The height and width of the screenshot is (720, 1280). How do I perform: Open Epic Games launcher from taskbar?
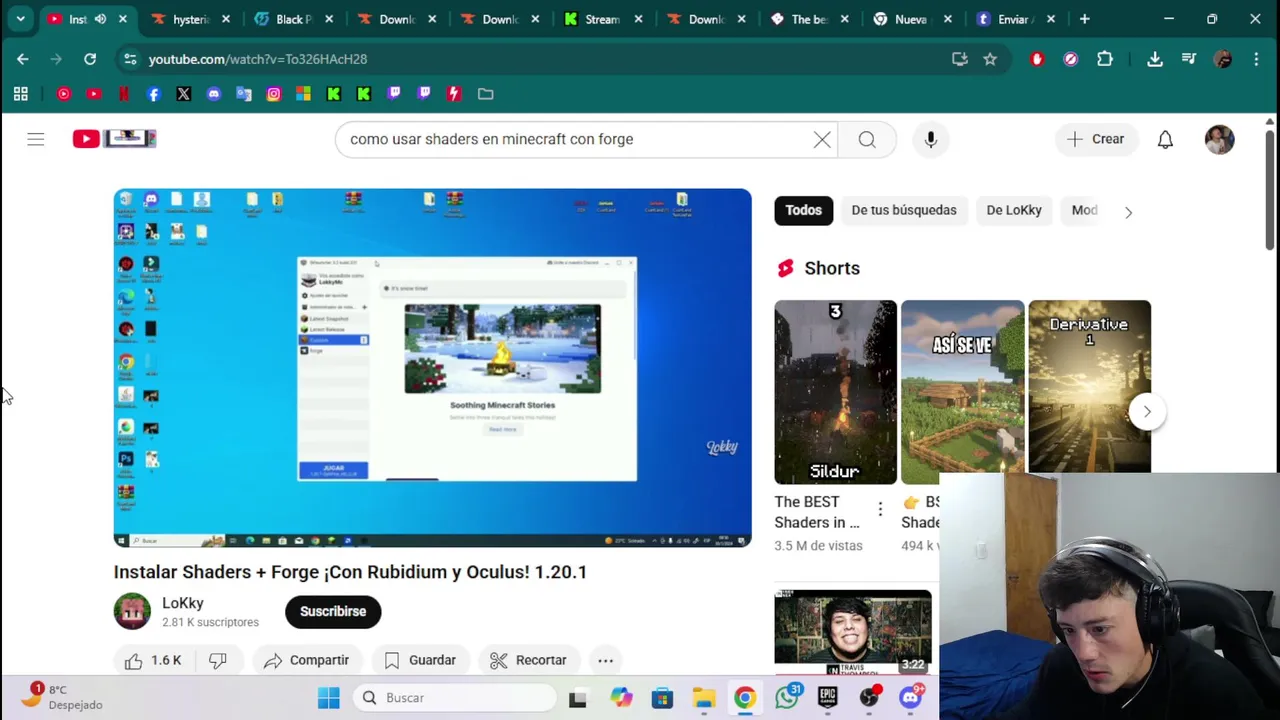click(x=828, y=697)
